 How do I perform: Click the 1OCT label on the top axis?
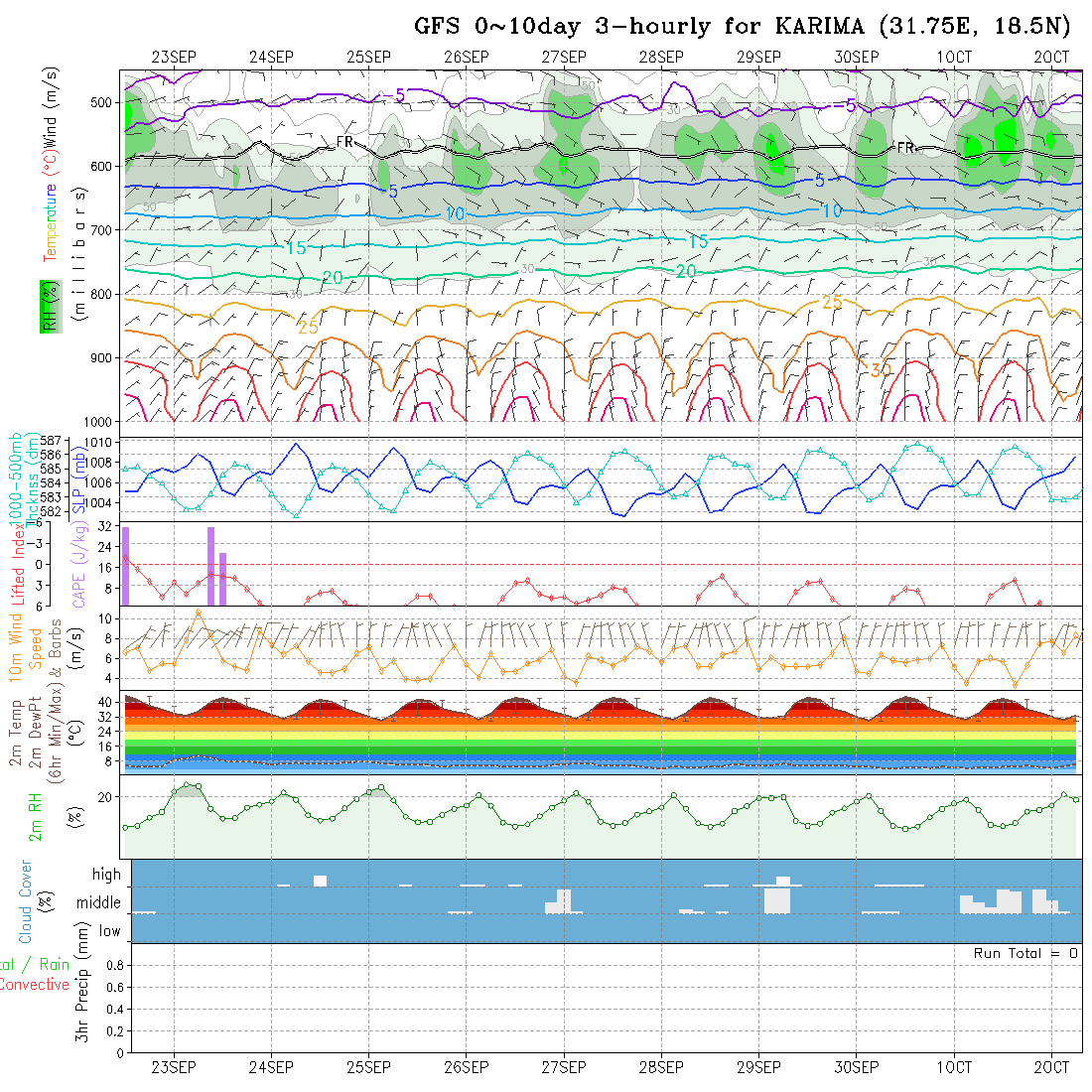click(953, 57)
